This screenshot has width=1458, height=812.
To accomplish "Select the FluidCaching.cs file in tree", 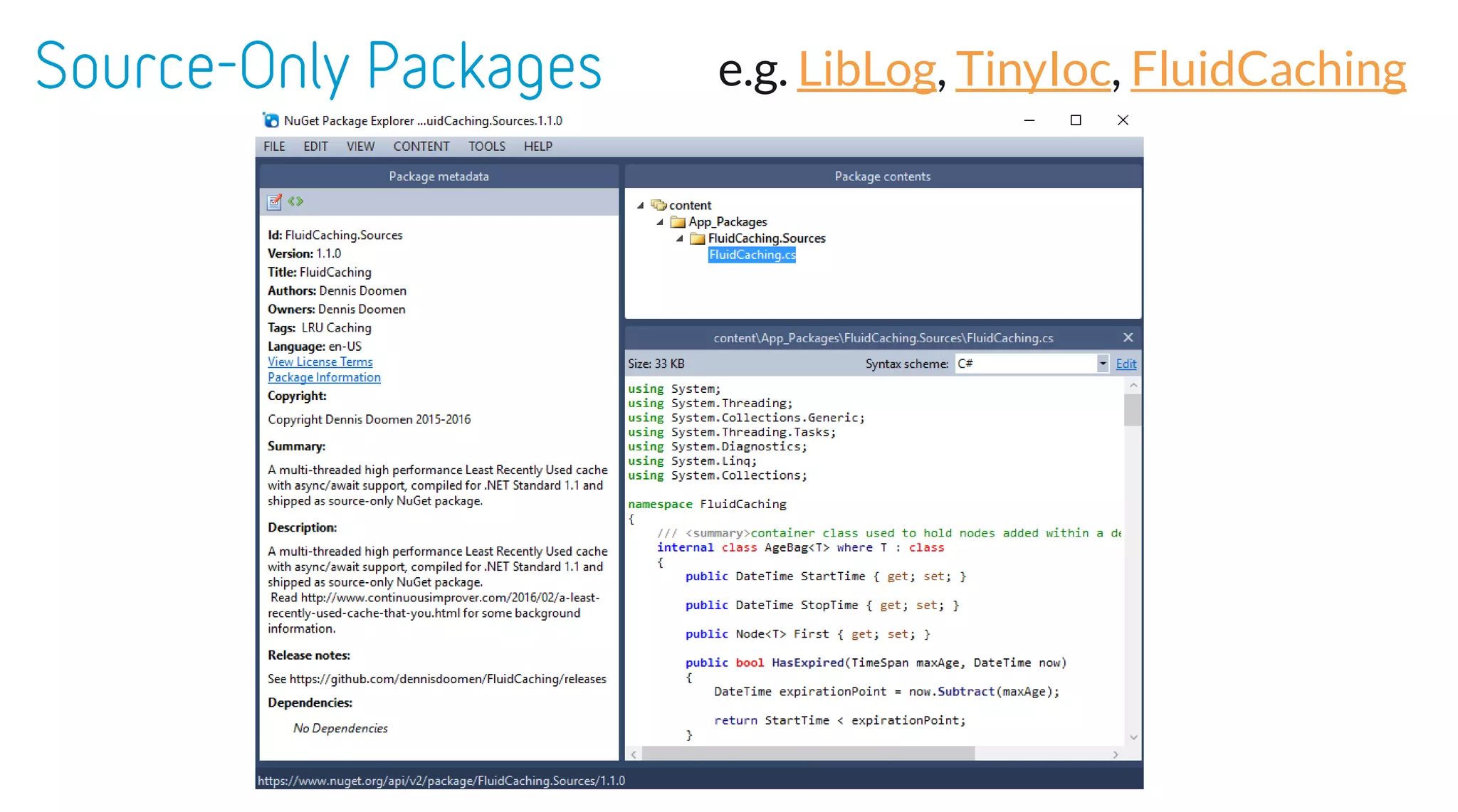I will click(752, 255).
